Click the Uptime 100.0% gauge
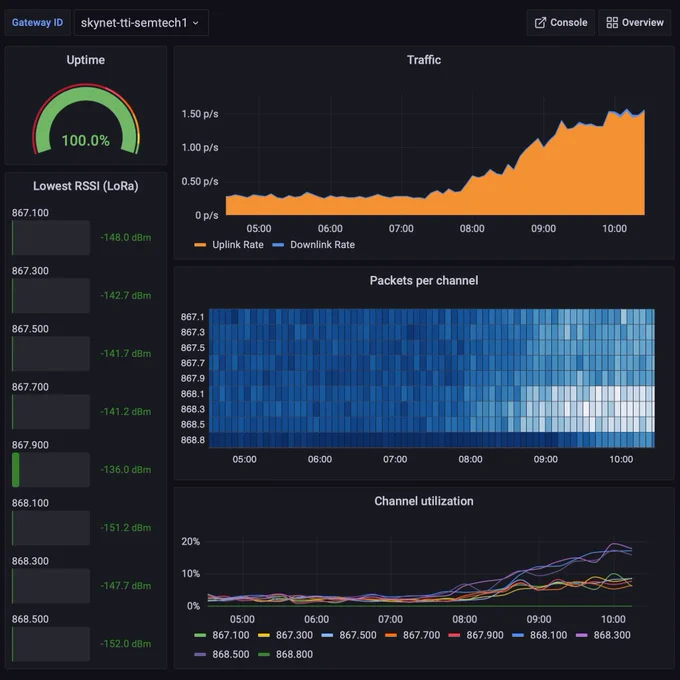The width and height of the screenshot is (680, 680). tap(86, 119)
